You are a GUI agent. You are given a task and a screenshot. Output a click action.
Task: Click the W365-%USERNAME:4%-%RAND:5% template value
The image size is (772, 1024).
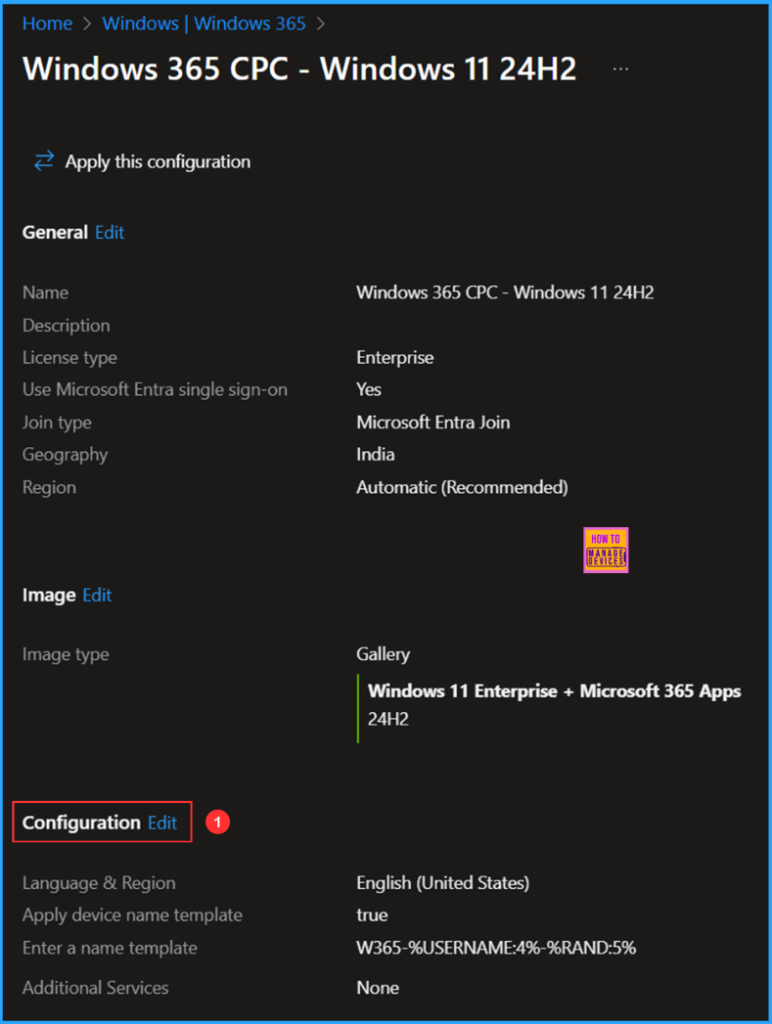496,948
